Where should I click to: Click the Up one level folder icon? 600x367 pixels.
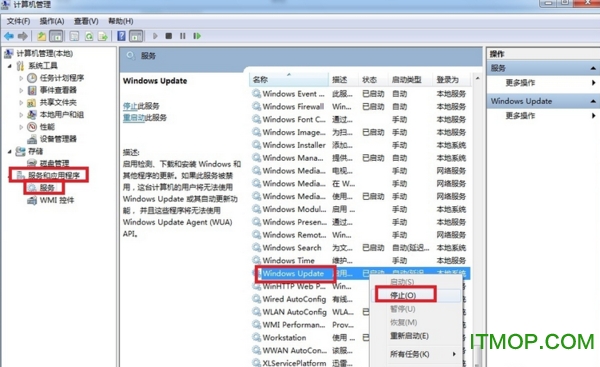pos(41,36)
